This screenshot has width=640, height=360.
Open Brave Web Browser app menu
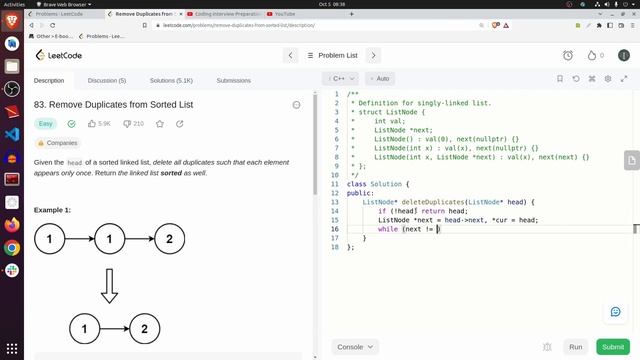click(x=64, y=4)
